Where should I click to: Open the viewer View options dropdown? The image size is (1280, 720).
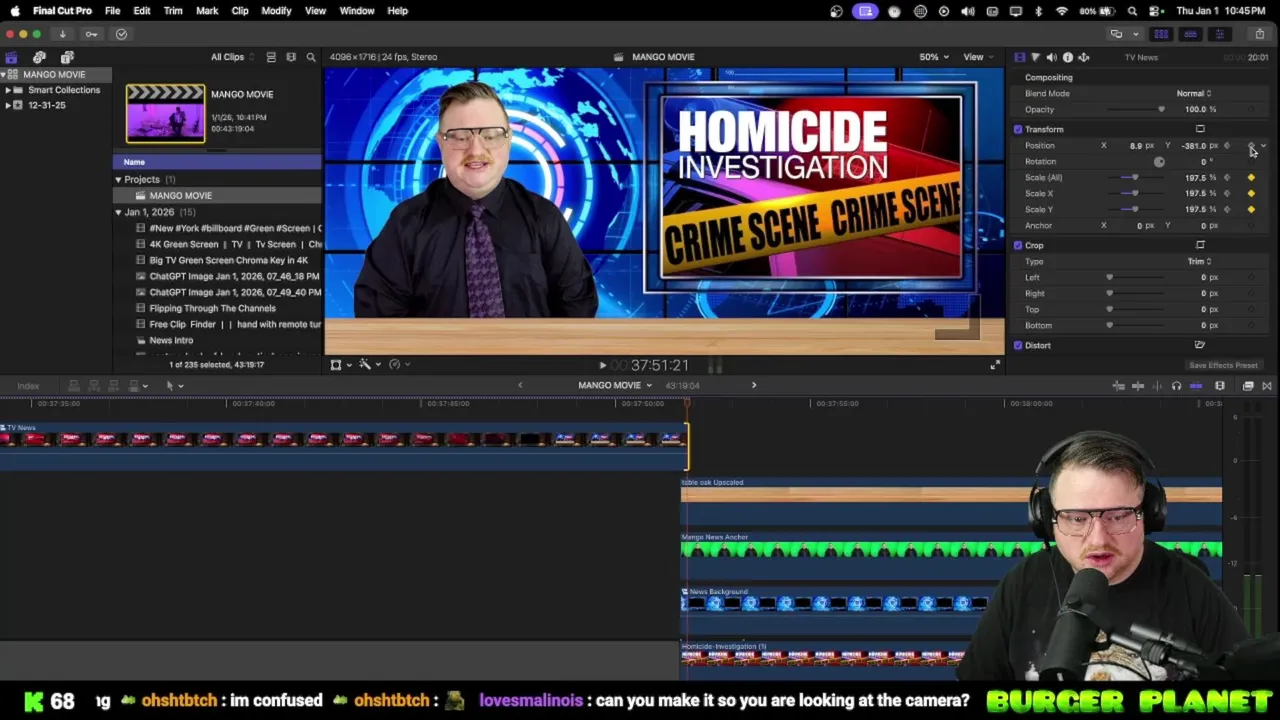pos(977,57)
